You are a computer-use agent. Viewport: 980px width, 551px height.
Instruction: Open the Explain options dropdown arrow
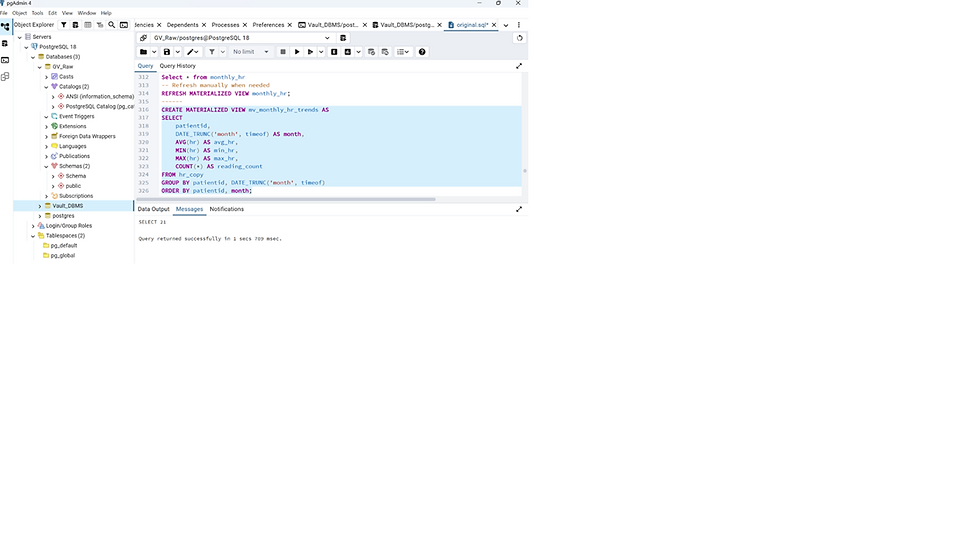359,52
